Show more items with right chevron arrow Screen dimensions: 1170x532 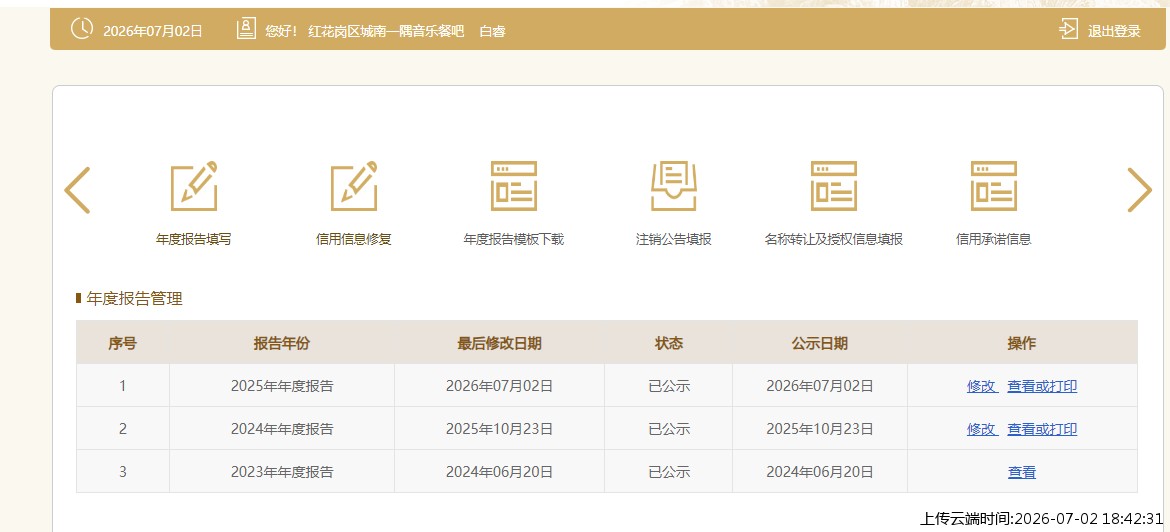tap(1139, 190)
